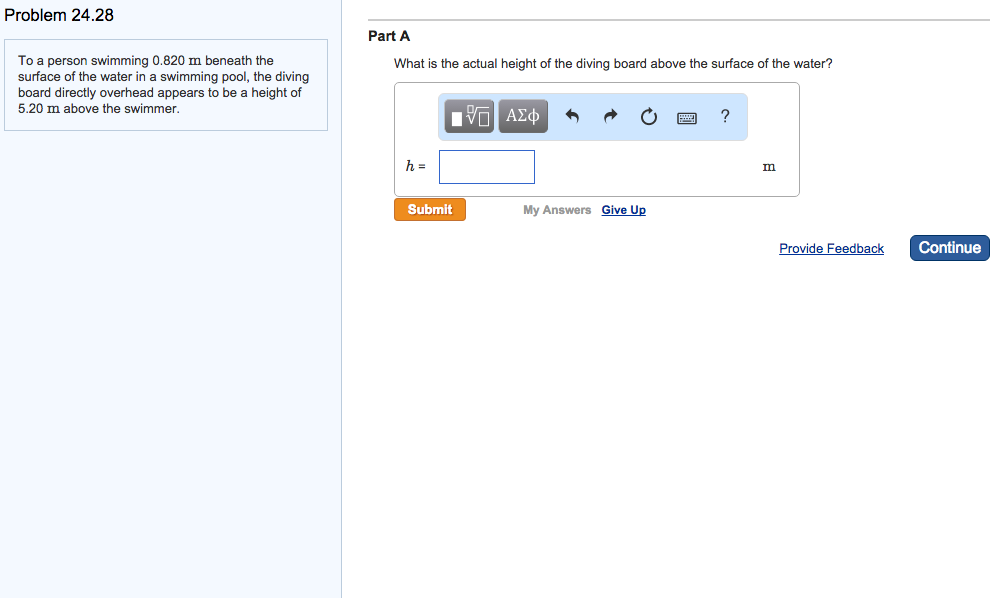Click the undo arrow icon
This screenshot has height=598, width=999.
(572, 116)
